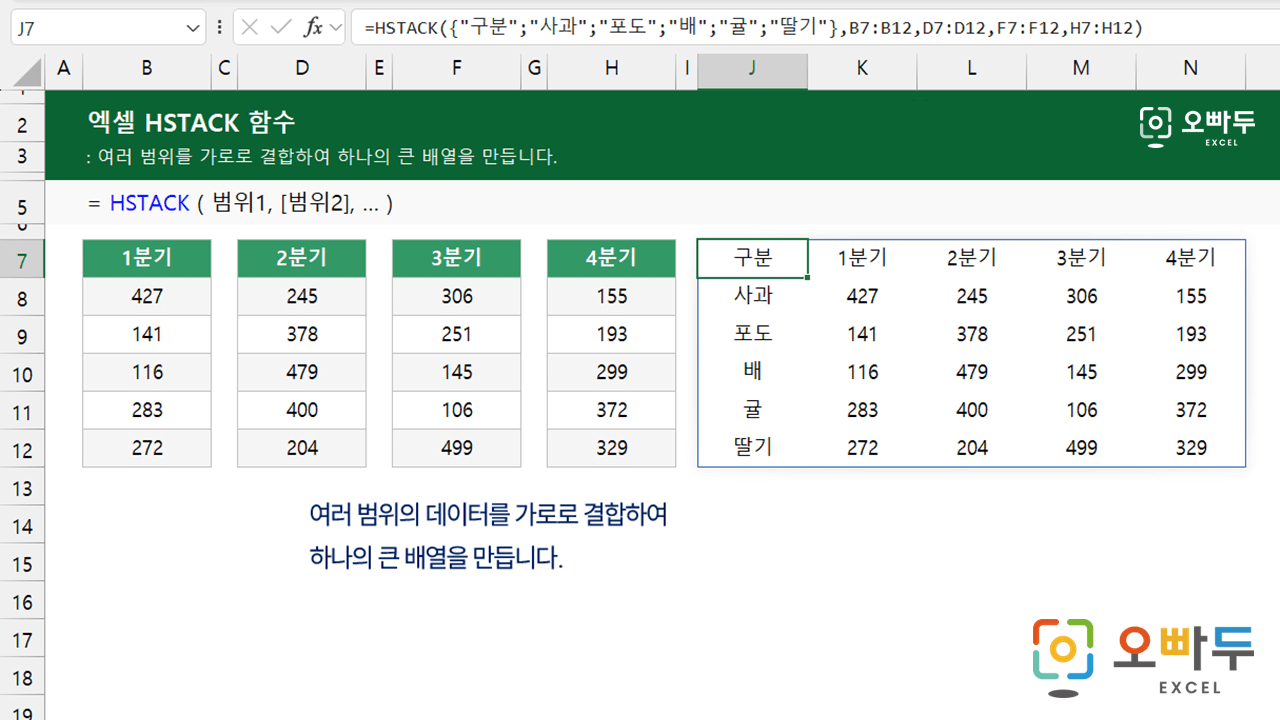Select column D header
This screenshot has width=1280, height=720.
(302, 68)
